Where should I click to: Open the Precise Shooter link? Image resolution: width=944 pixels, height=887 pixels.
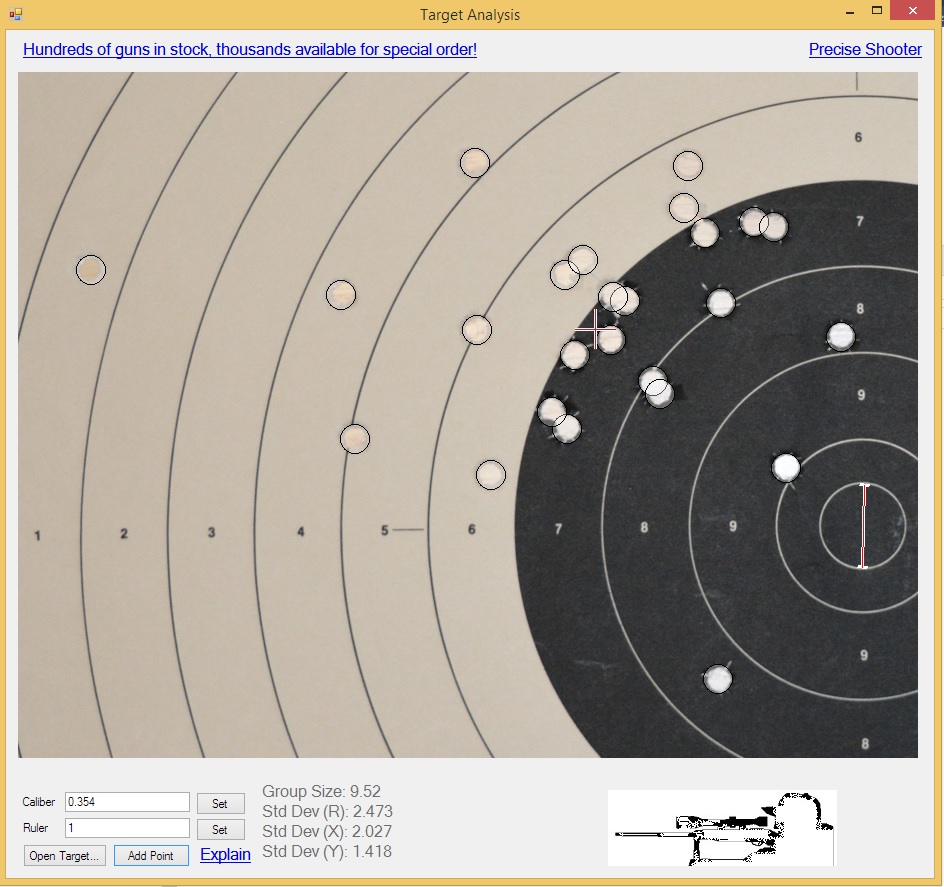(x=865, y=49)
